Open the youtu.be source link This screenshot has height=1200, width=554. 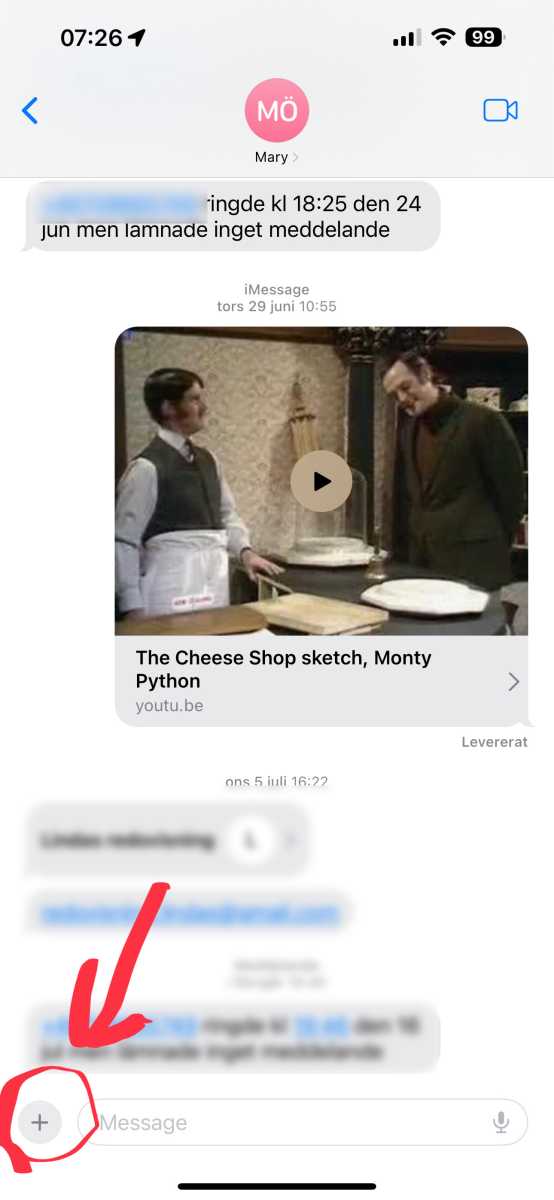click(x=169, y=706)
